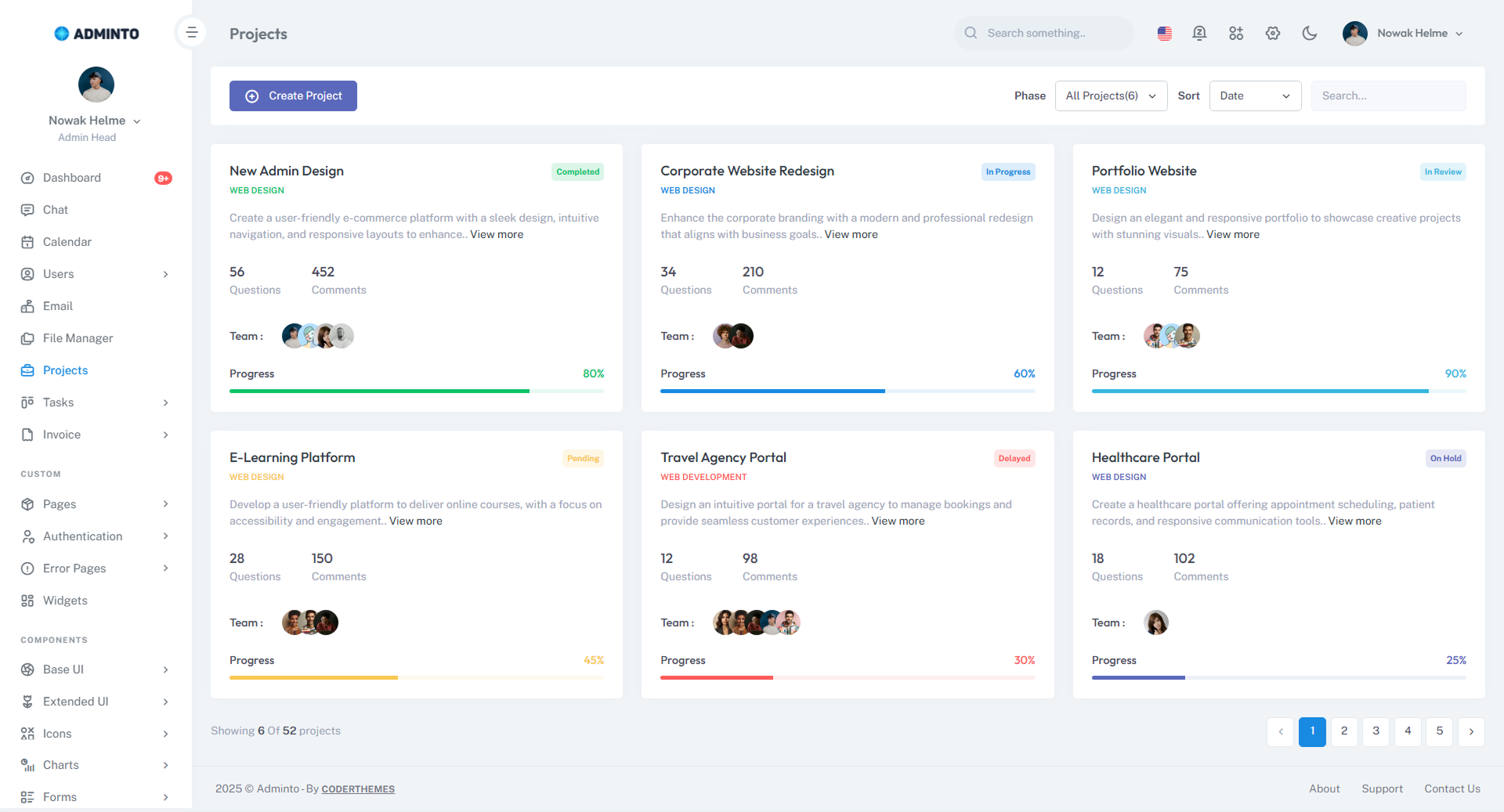Open the notifications bell icon

point(1199,33)
